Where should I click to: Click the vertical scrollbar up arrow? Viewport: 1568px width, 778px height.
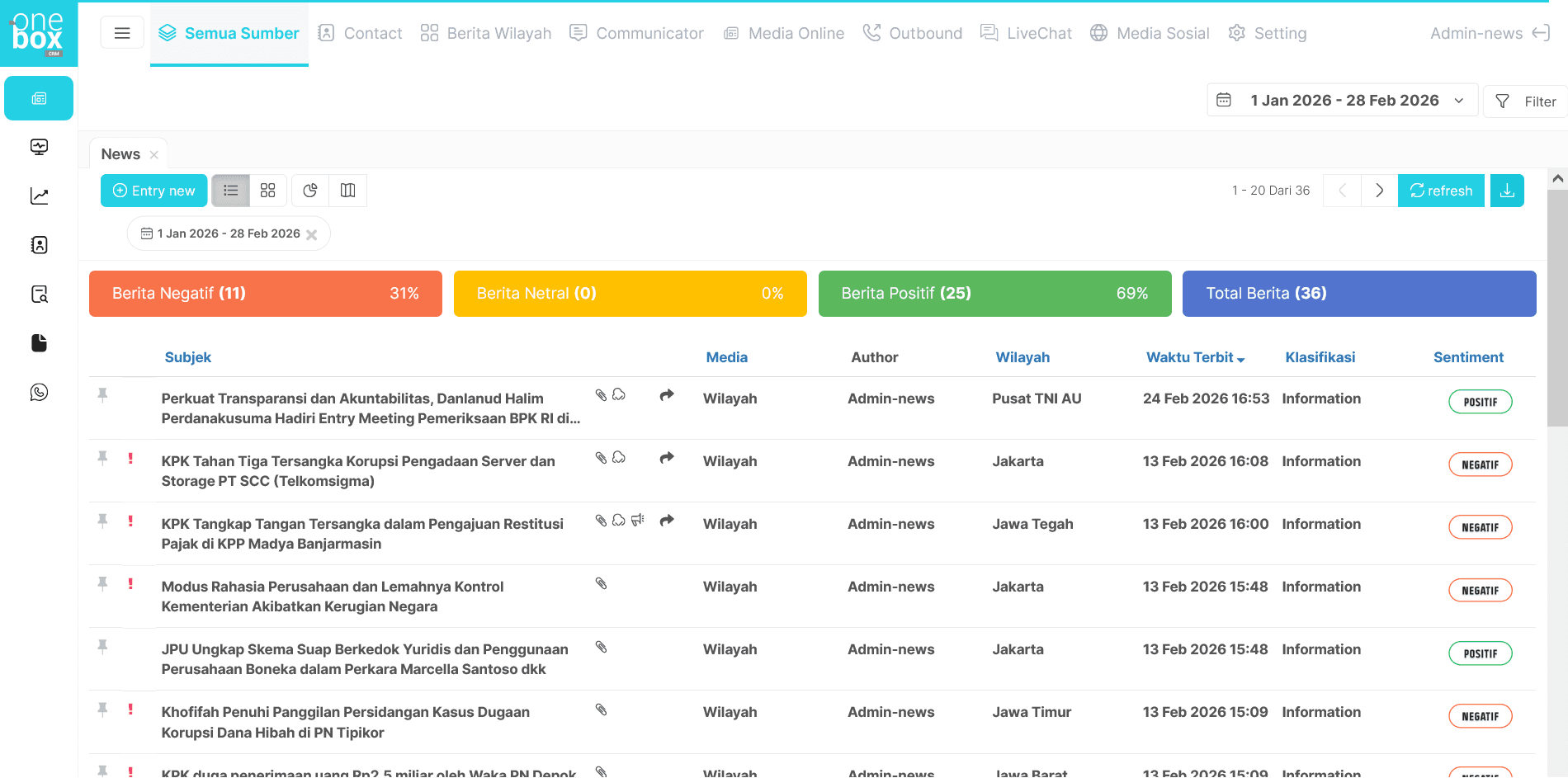[1557, 178]
